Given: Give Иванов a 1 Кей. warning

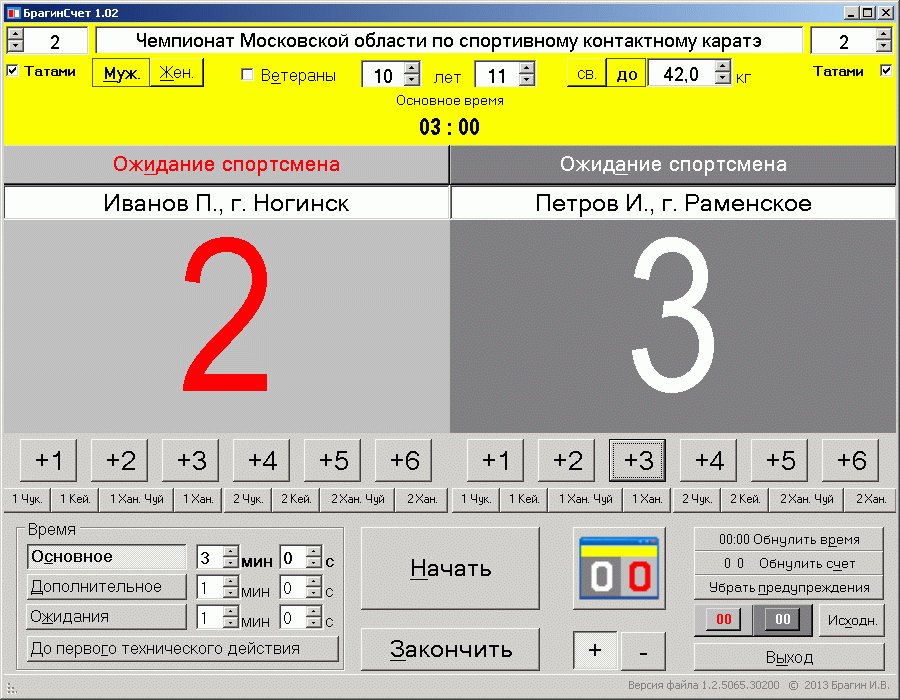Looking at the screenshot, I should (x=75, y=499).
